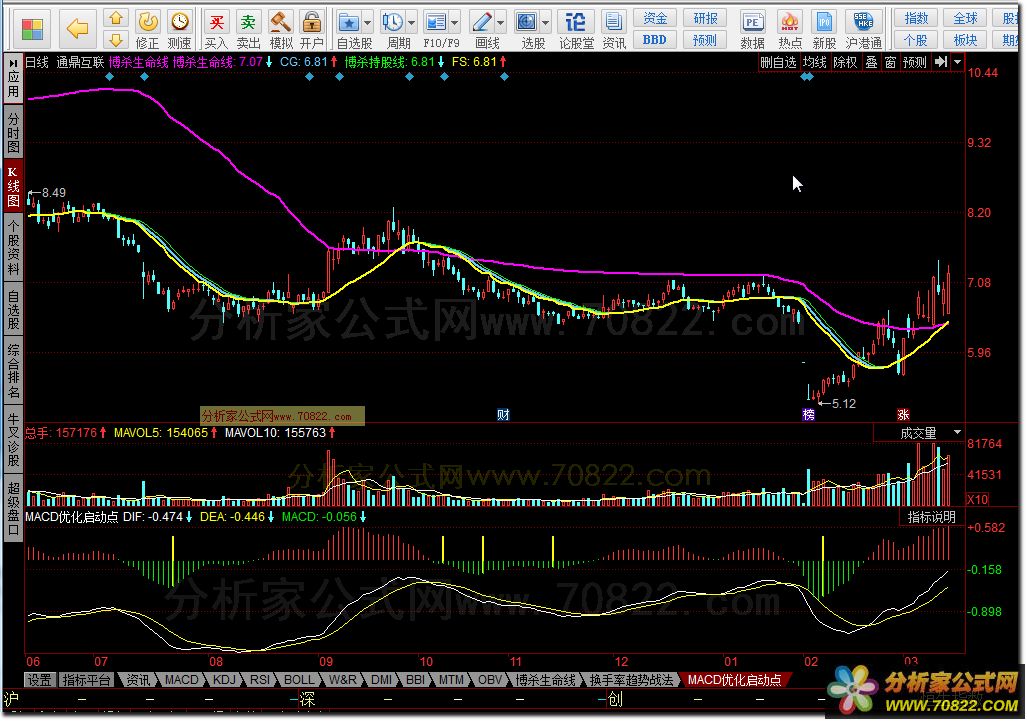Screen dimensions: 1027x721
Task: Open the 成交量 indicator dropdown
Action: (x=957, y=433)
